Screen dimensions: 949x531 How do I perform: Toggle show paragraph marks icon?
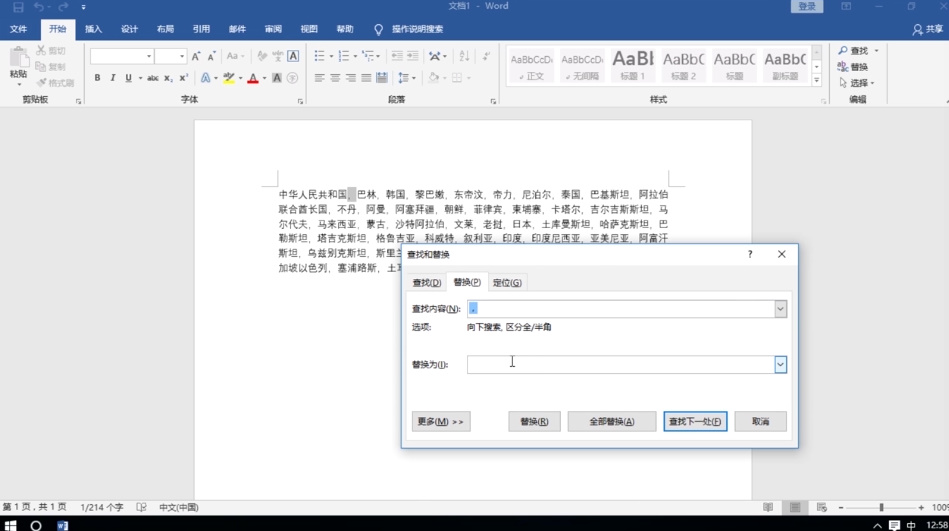487,56
